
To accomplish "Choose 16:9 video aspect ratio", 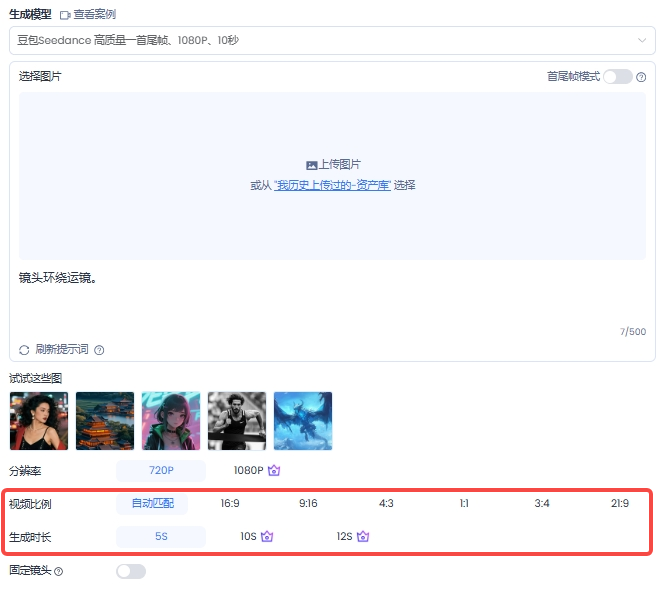I will click(x=230, y=504).
